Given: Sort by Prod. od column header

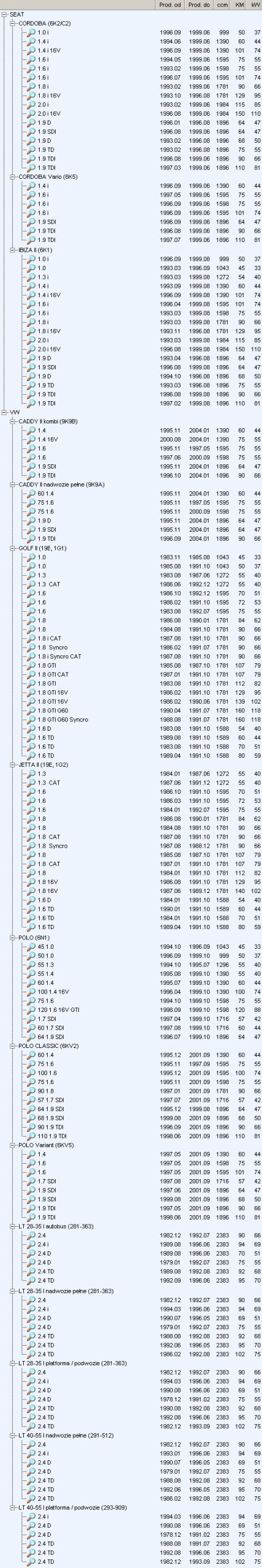Looking at the screenshot, I should coord(170,4).
